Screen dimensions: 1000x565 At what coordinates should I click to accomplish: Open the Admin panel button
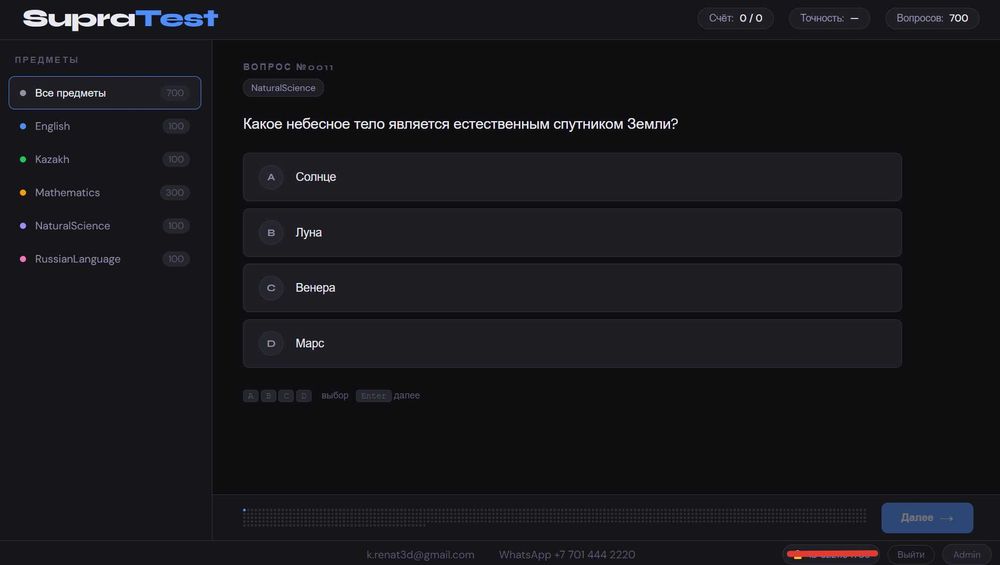[966, 555]
